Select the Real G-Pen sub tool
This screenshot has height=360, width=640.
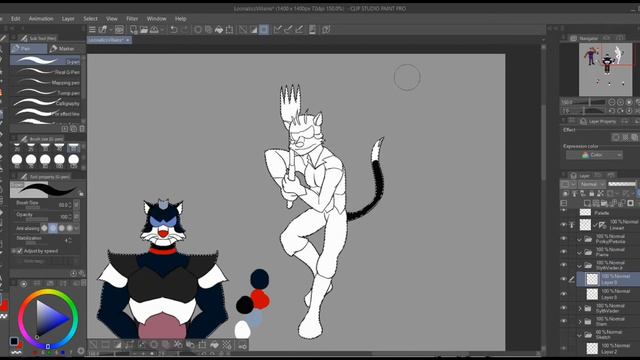click(46, 72)
